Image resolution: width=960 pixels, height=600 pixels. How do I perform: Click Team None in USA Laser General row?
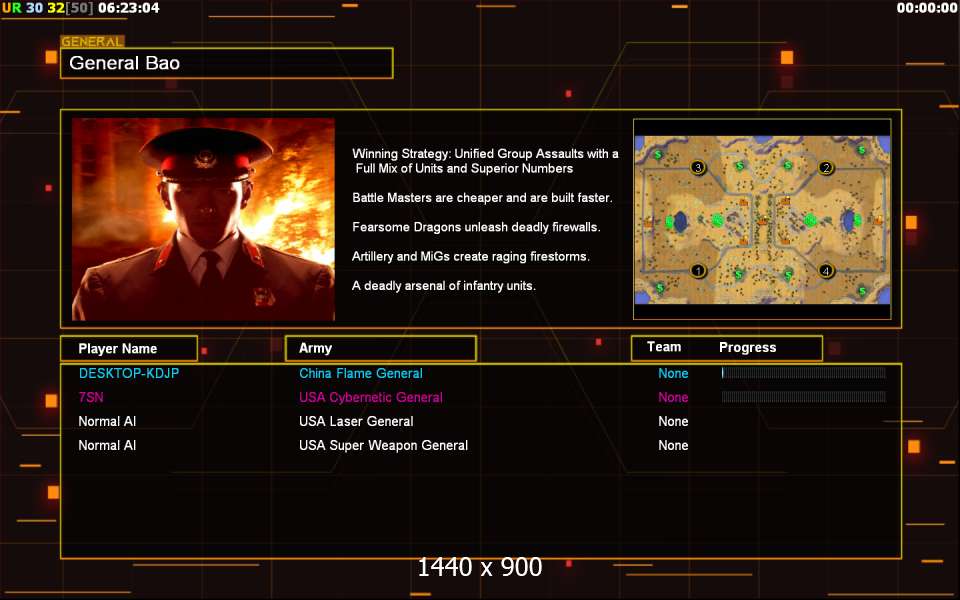[673, 421]
